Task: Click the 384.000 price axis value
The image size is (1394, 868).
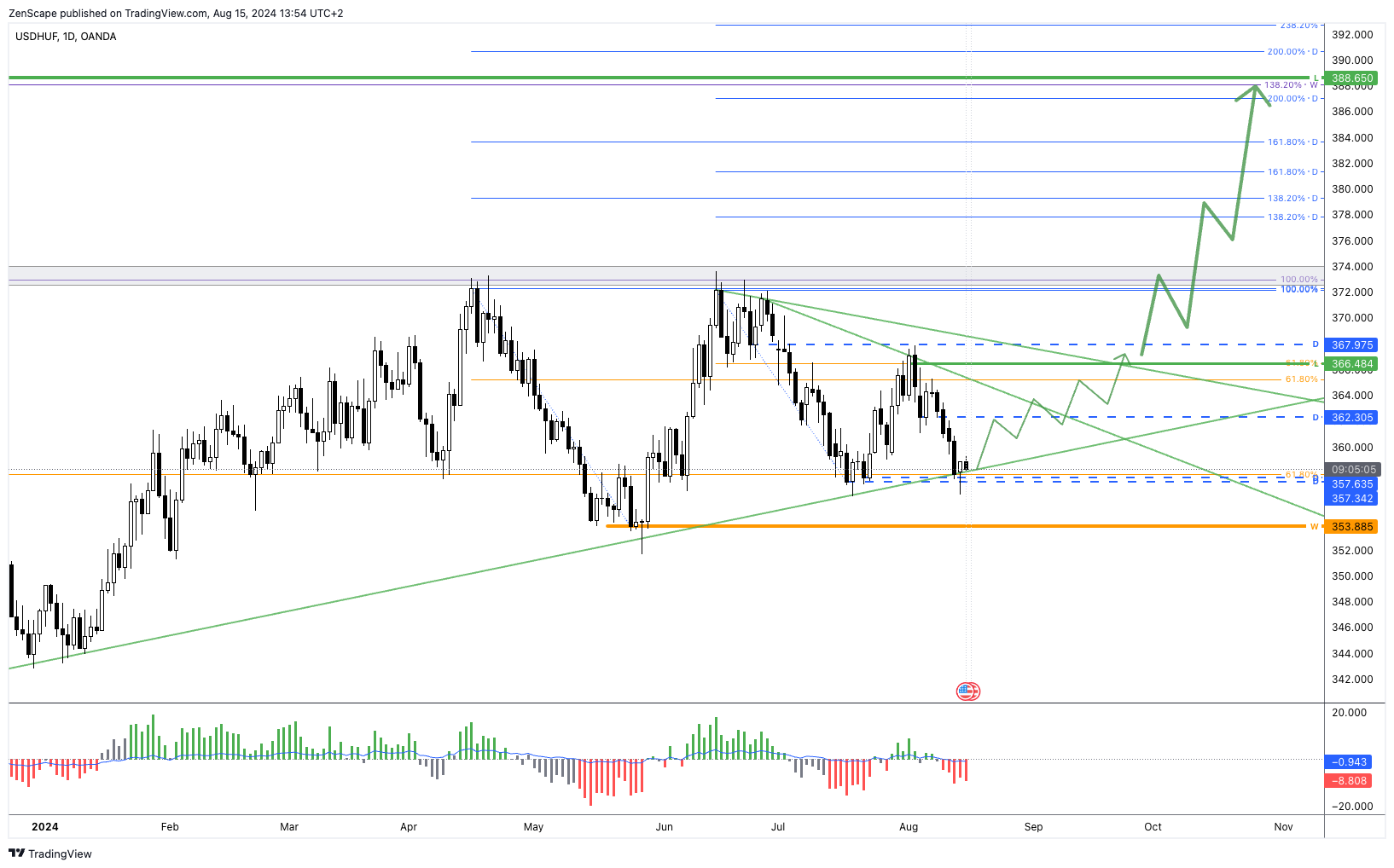Action: [x=1352, y=138]
